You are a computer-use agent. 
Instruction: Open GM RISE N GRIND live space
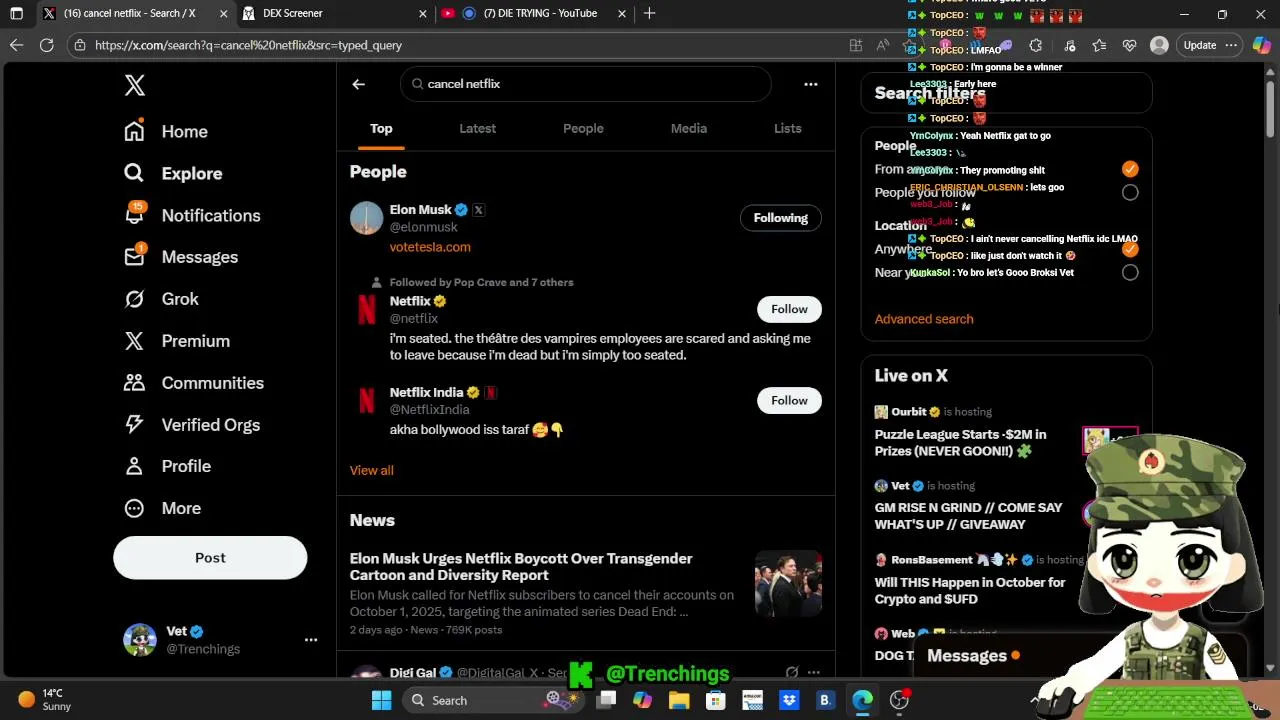(x=968, y=516)
